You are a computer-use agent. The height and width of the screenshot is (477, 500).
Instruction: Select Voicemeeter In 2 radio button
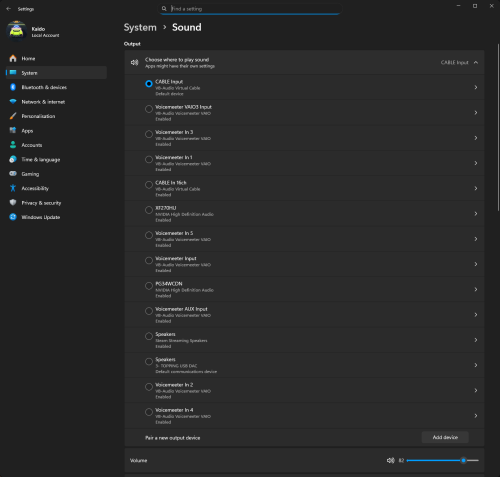pos(149,387)
